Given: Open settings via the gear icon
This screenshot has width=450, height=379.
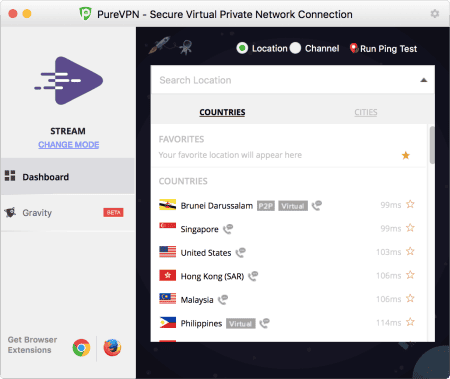Looking at the screenshot, I should tap(435, 14).
